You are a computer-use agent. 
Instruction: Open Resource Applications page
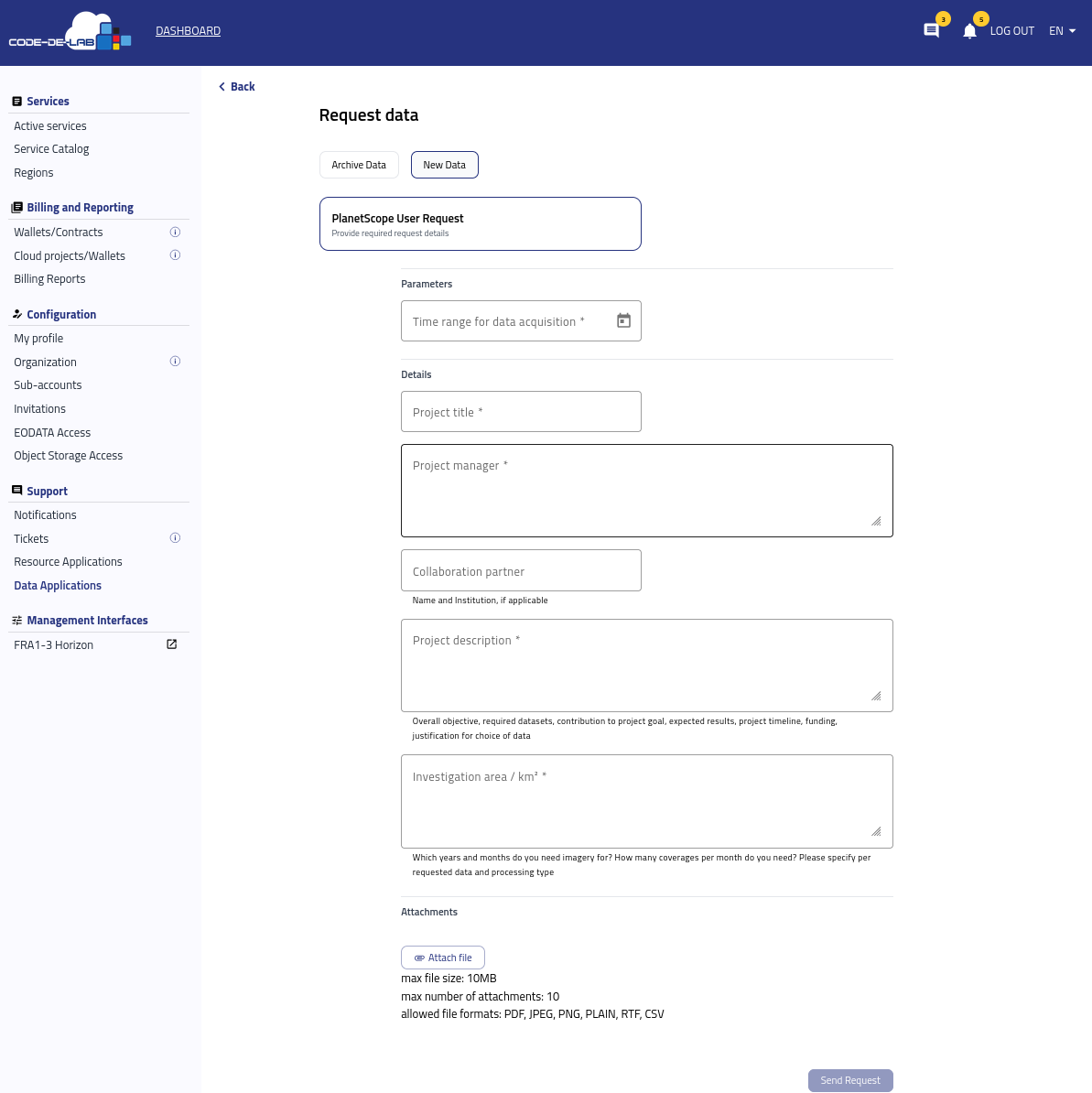[69, 561]
